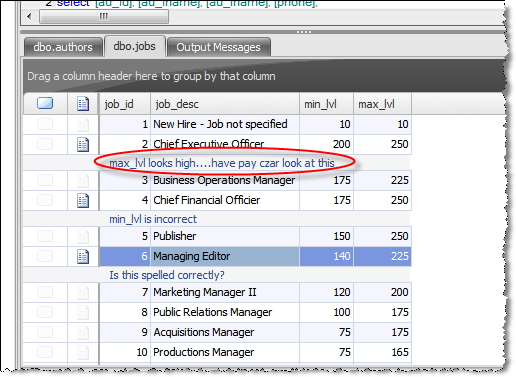516x377 pixels.
Task: Check the row selector for Marketing Manager II
Action: click(45, 292)
